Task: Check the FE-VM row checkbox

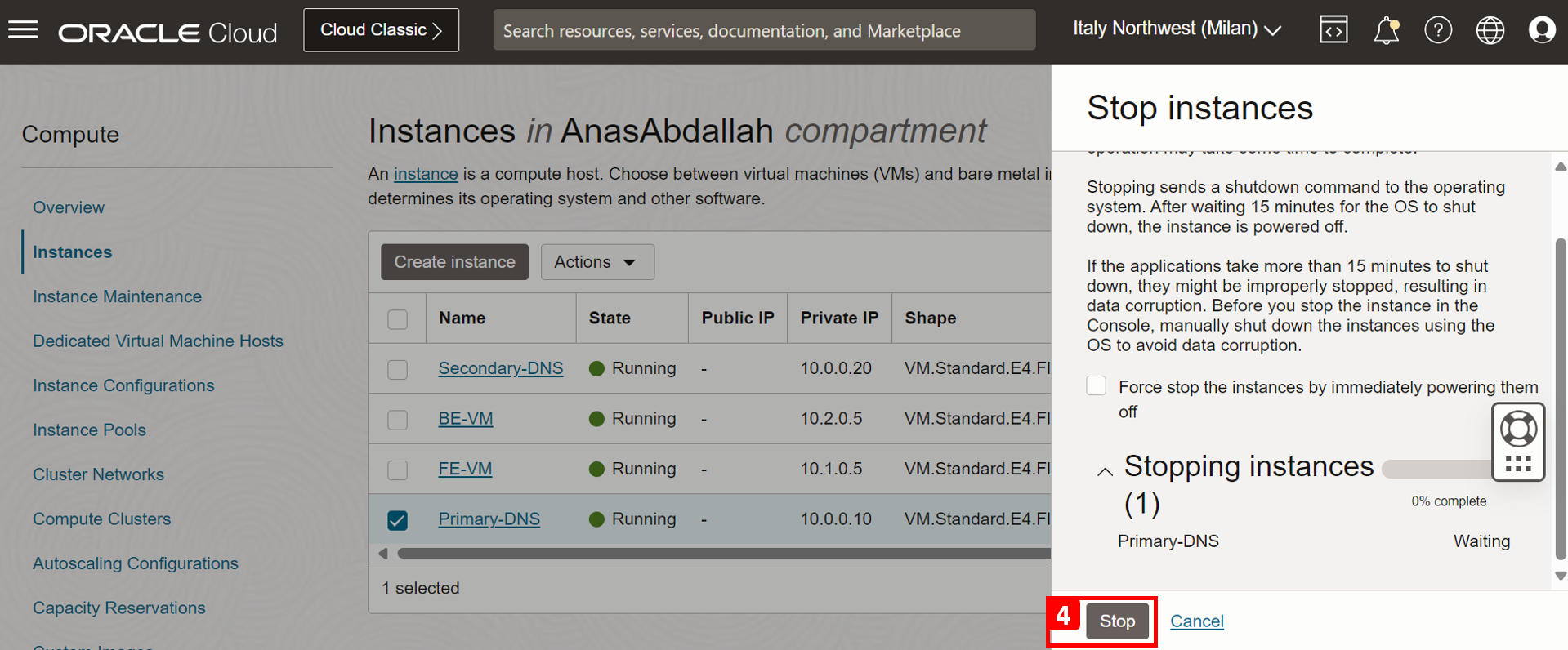Action: click(398, 470)
